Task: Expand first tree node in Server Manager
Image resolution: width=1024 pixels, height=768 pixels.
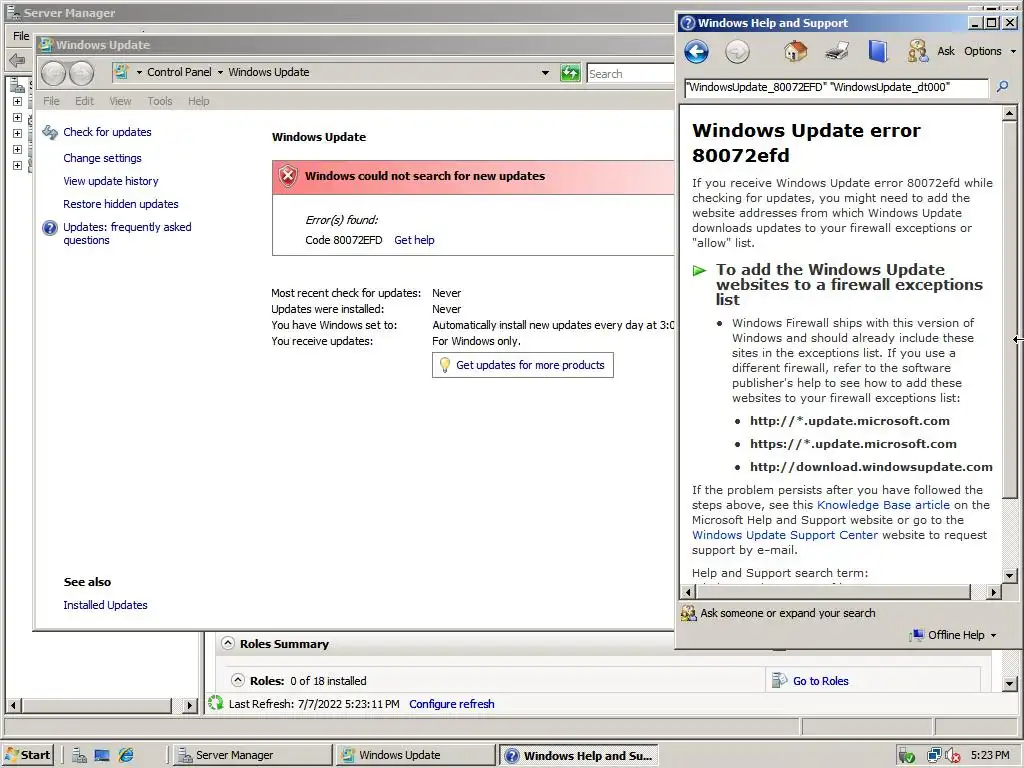Action: point(18,101)
